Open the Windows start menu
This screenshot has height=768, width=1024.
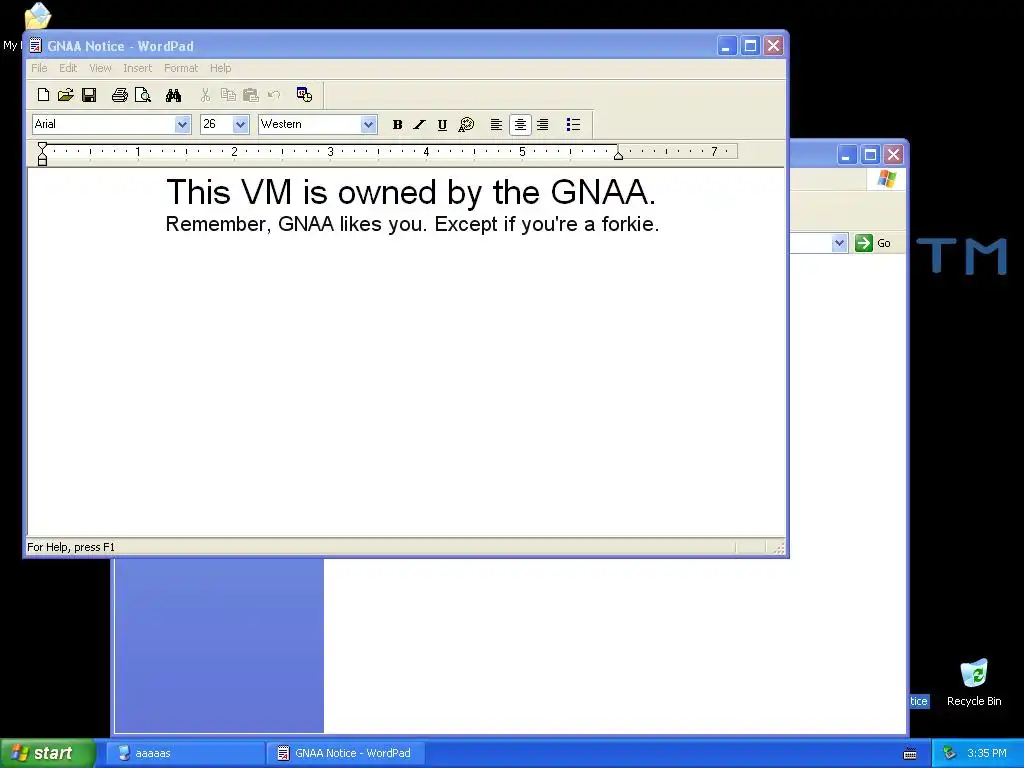click(x=47, y=753)
